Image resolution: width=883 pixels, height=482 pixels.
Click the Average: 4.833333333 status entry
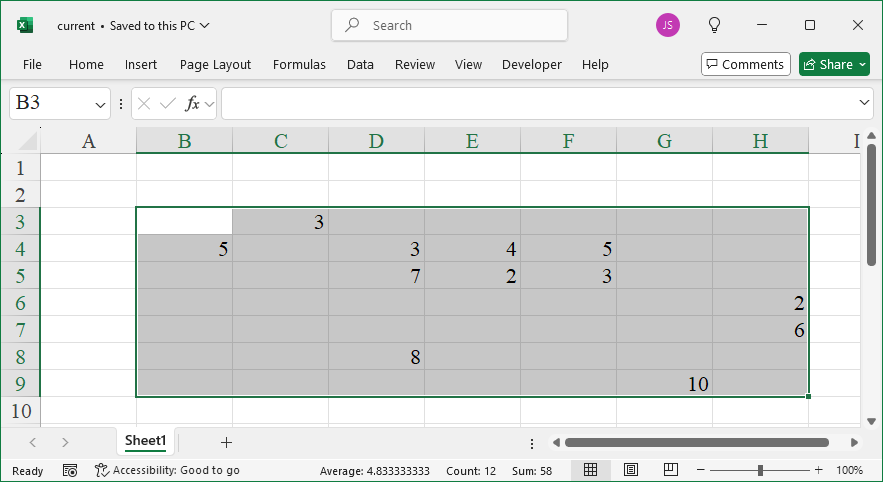coord(374,471)
